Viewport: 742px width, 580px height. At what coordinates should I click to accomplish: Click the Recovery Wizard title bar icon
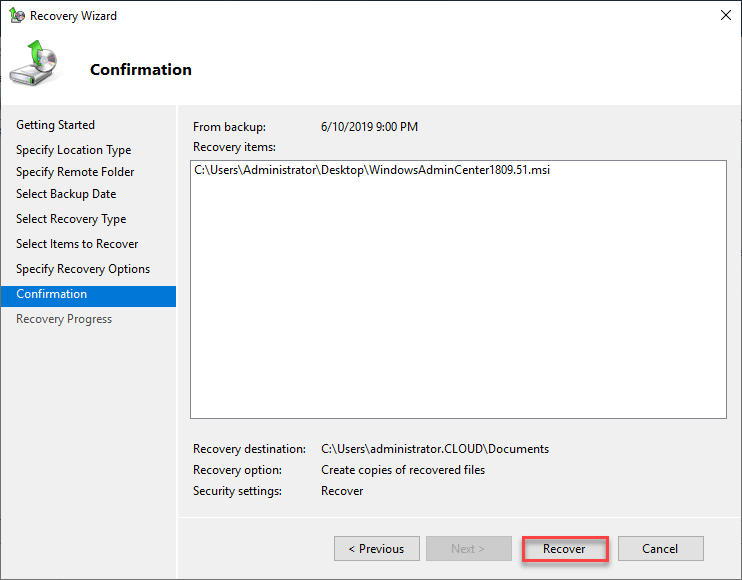[16, 16]
